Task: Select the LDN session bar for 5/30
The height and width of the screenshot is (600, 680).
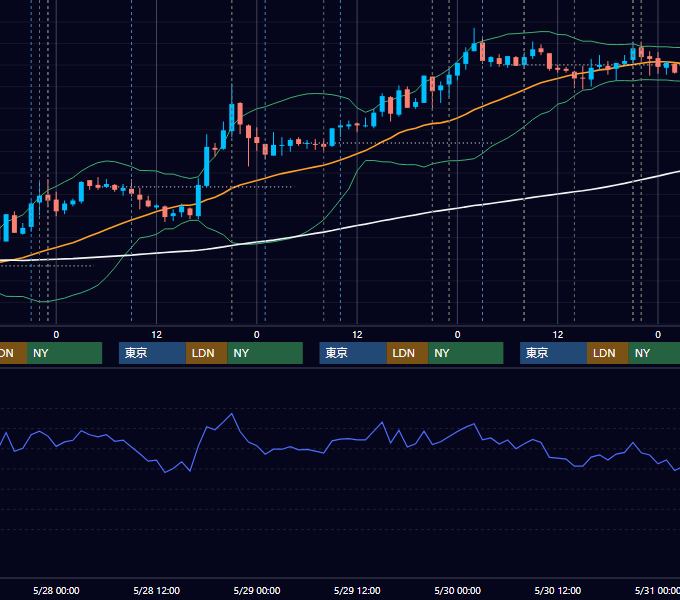Action: (x=608, y=353)
